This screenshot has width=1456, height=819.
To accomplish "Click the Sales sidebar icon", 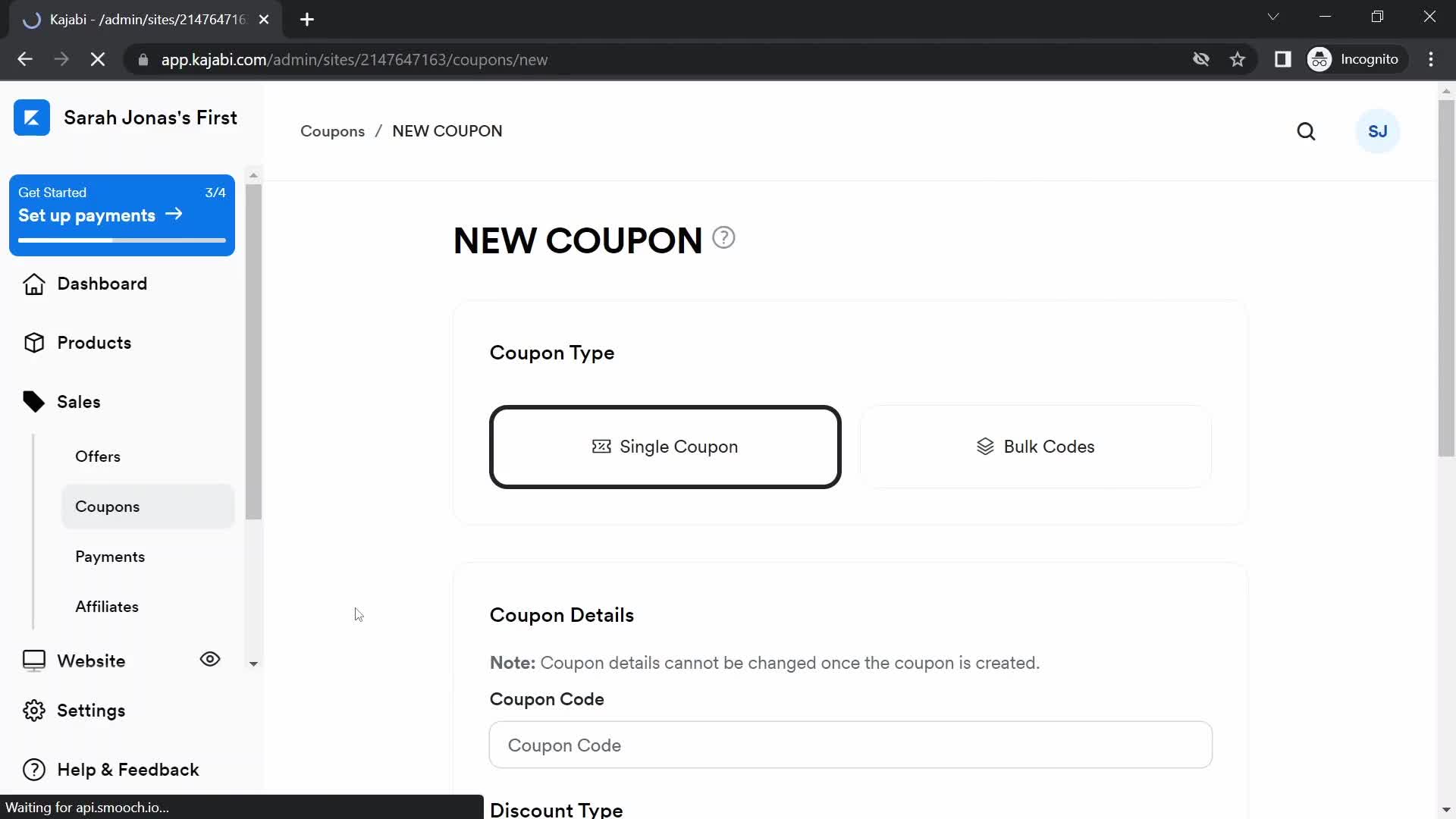I will (x=32, y=401).
